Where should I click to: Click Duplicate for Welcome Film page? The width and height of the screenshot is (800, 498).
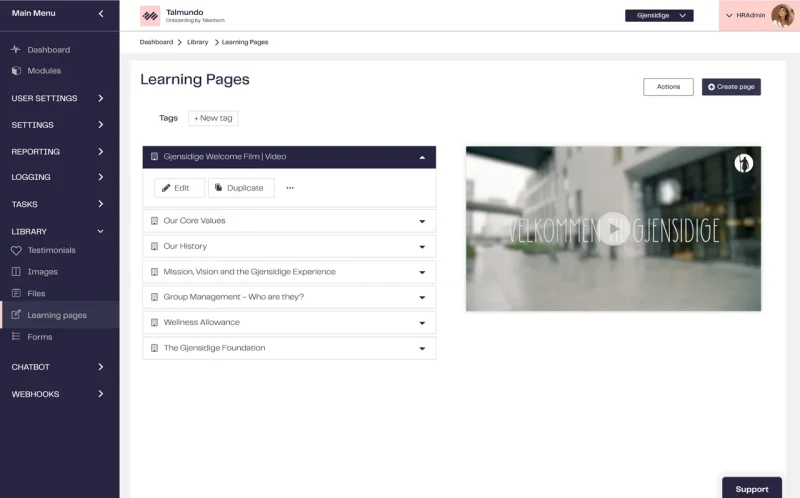[241, 188]
